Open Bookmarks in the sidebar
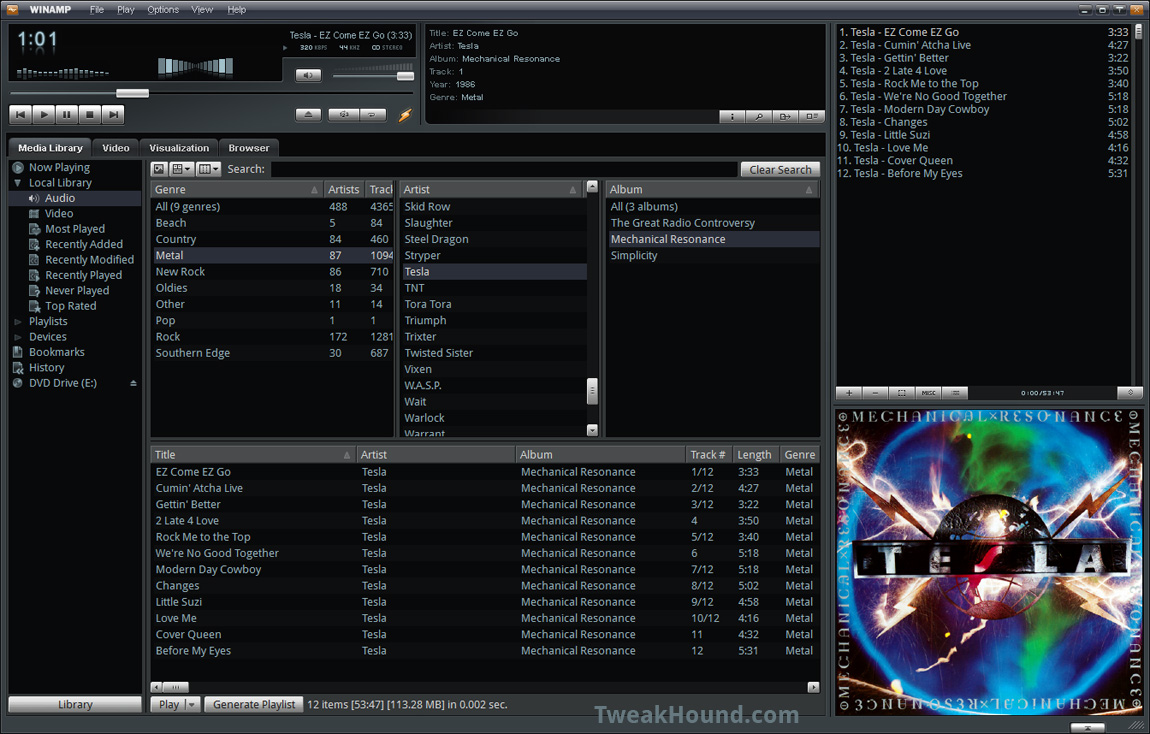The width and height of the screenshot is (1150, 734). (x=56, y=352)
